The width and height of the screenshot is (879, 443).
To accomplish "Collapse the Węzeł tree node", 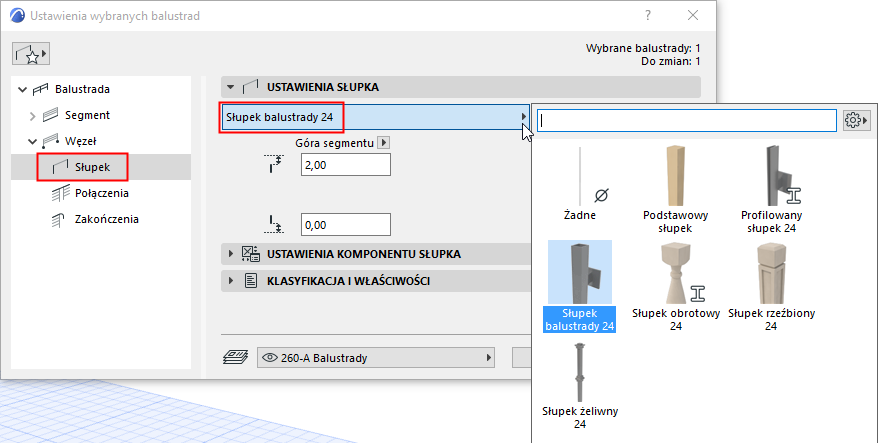I will [x=33, y=141].
